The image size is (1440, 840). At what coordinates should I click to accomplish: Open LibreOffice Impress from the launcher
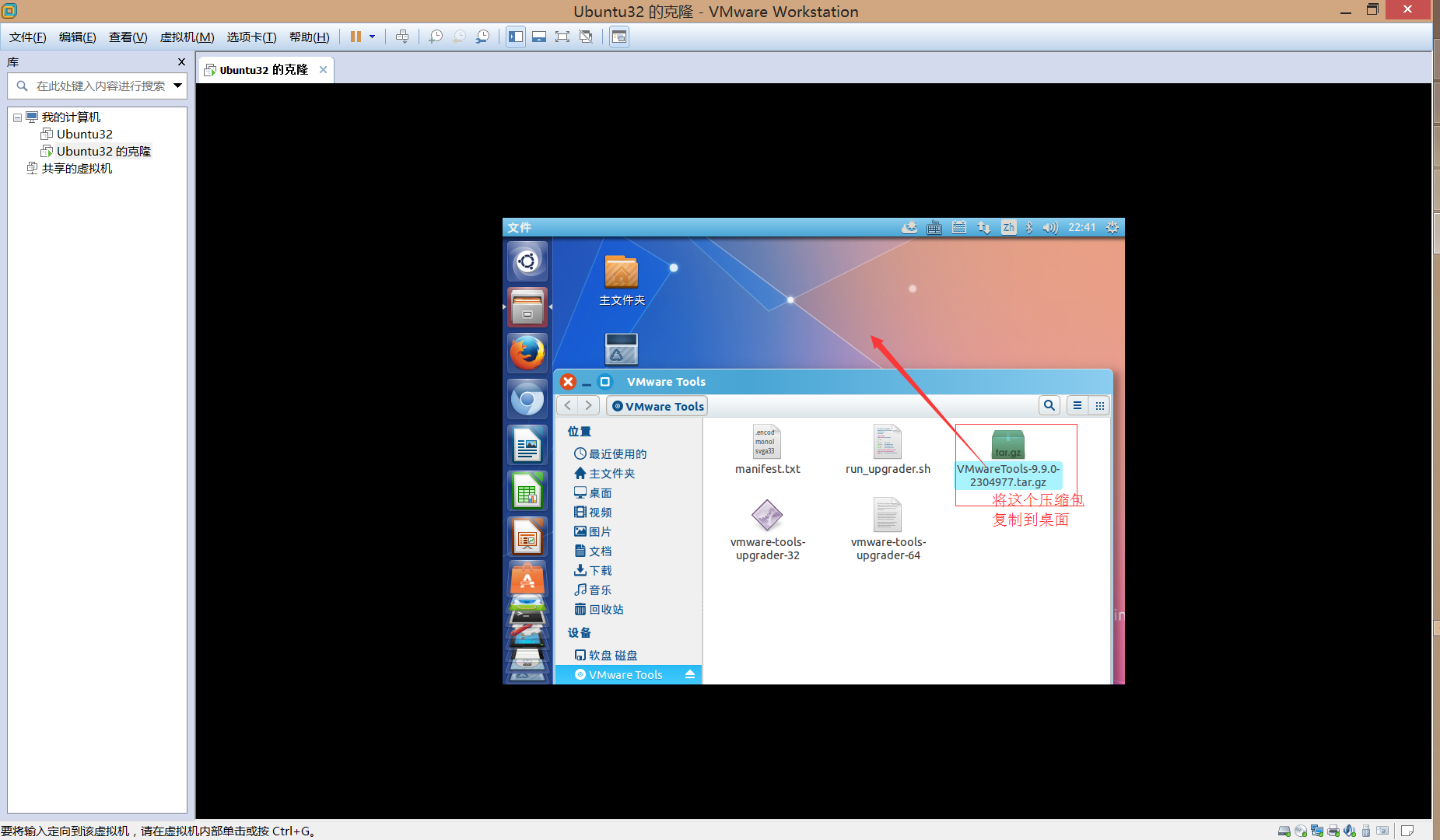(527, 537)
